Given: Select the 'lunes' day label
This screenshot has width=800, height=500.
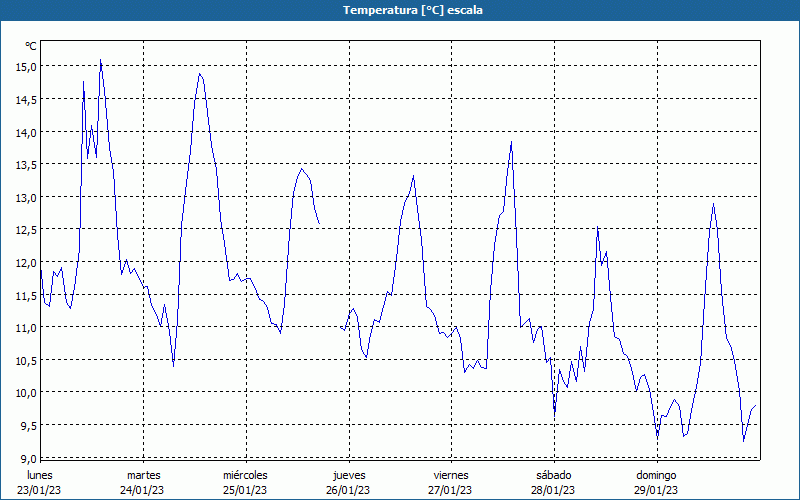Looking at the screenshot, I should click(x=39, y=475).
